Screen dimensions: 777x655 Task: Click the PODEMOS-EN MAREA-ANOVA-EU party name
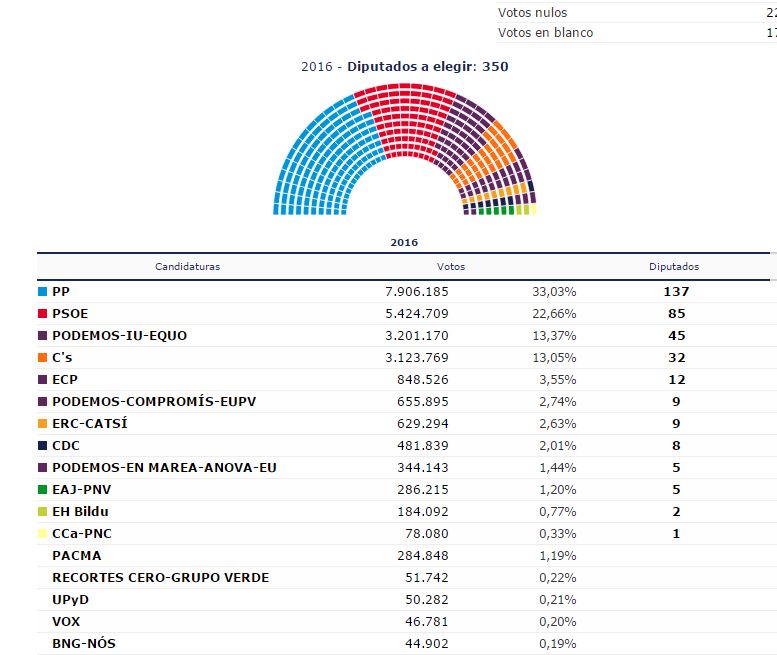[164, 468]
